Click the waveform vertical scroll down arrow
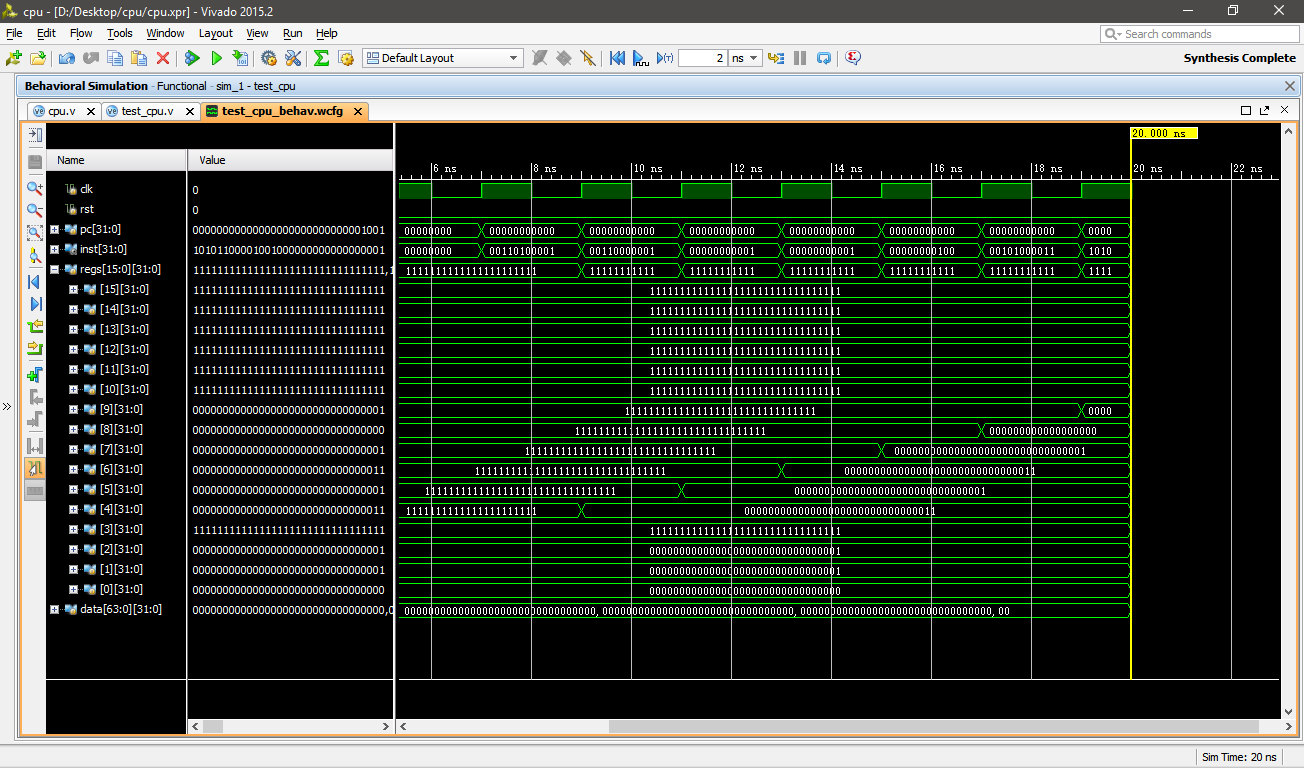Screen dimensions: 1304x768 click(x=1288, y=711)
